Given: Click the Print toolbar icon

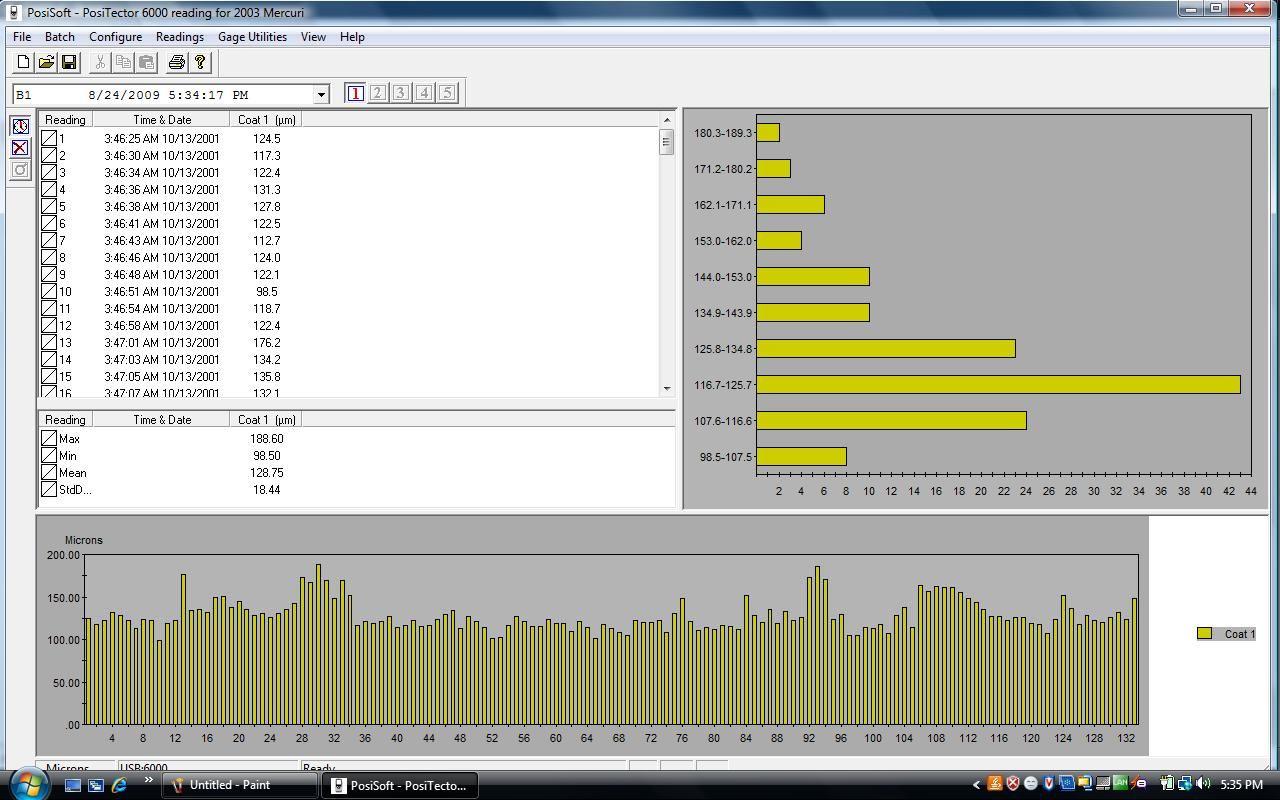Looking at the screenshot, I should point(177,62).
